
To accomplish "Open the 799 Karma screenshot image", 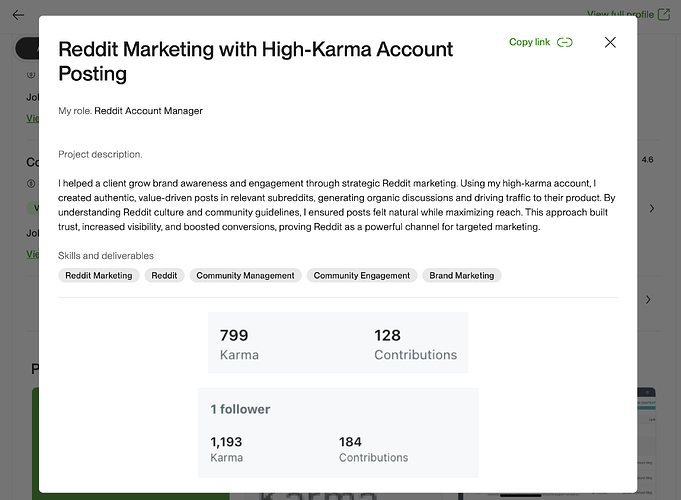I will coord(337,344).
